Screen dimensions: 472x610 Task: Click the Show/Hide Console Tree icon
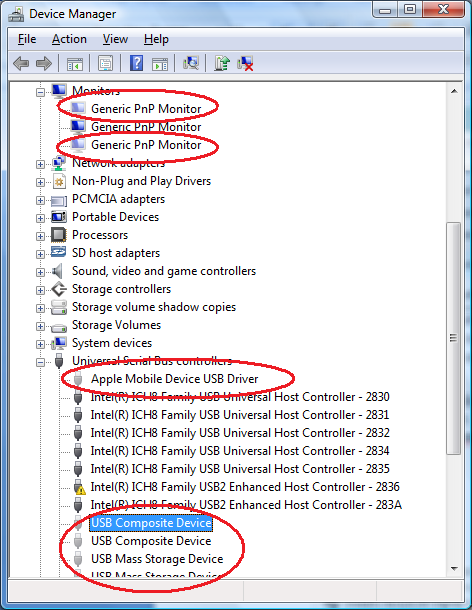pos(75,64)
